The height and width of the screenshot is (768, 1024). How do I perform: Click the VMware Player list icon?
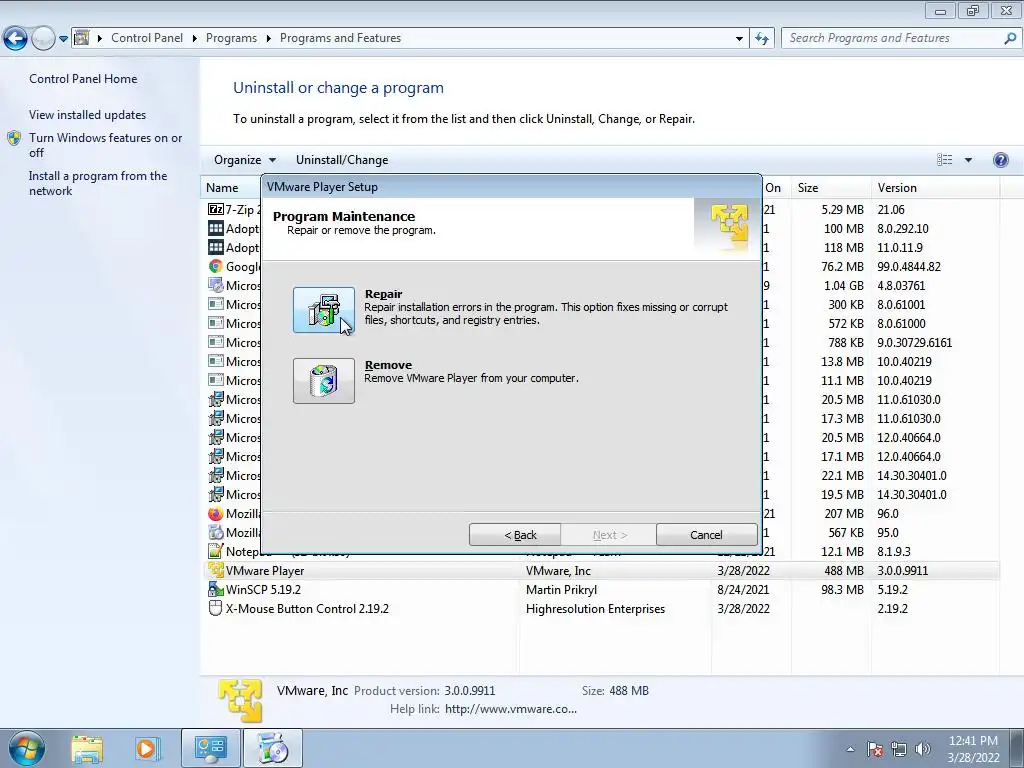(216, 570)
